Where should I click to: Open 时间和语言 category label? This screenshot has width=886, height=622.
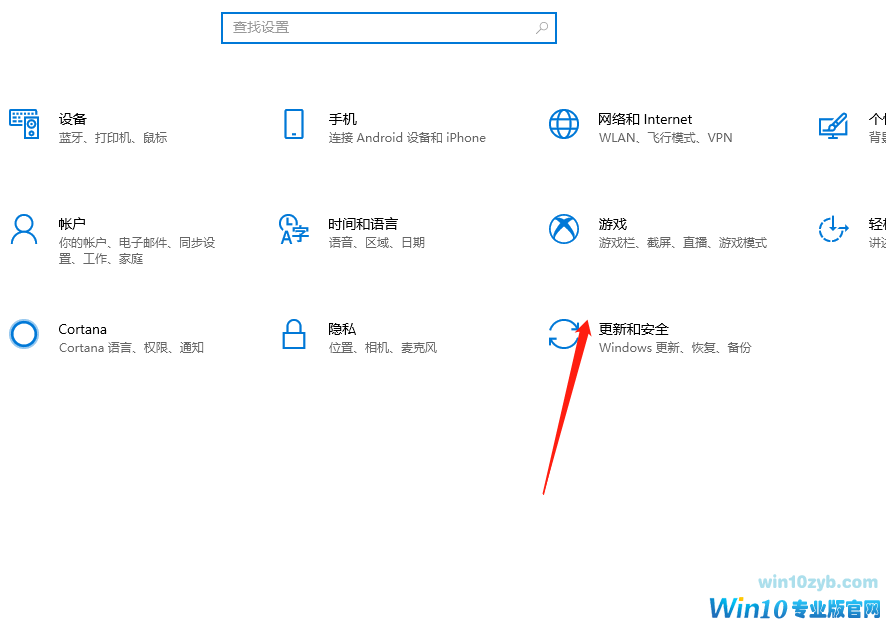[x=363, y=224]
